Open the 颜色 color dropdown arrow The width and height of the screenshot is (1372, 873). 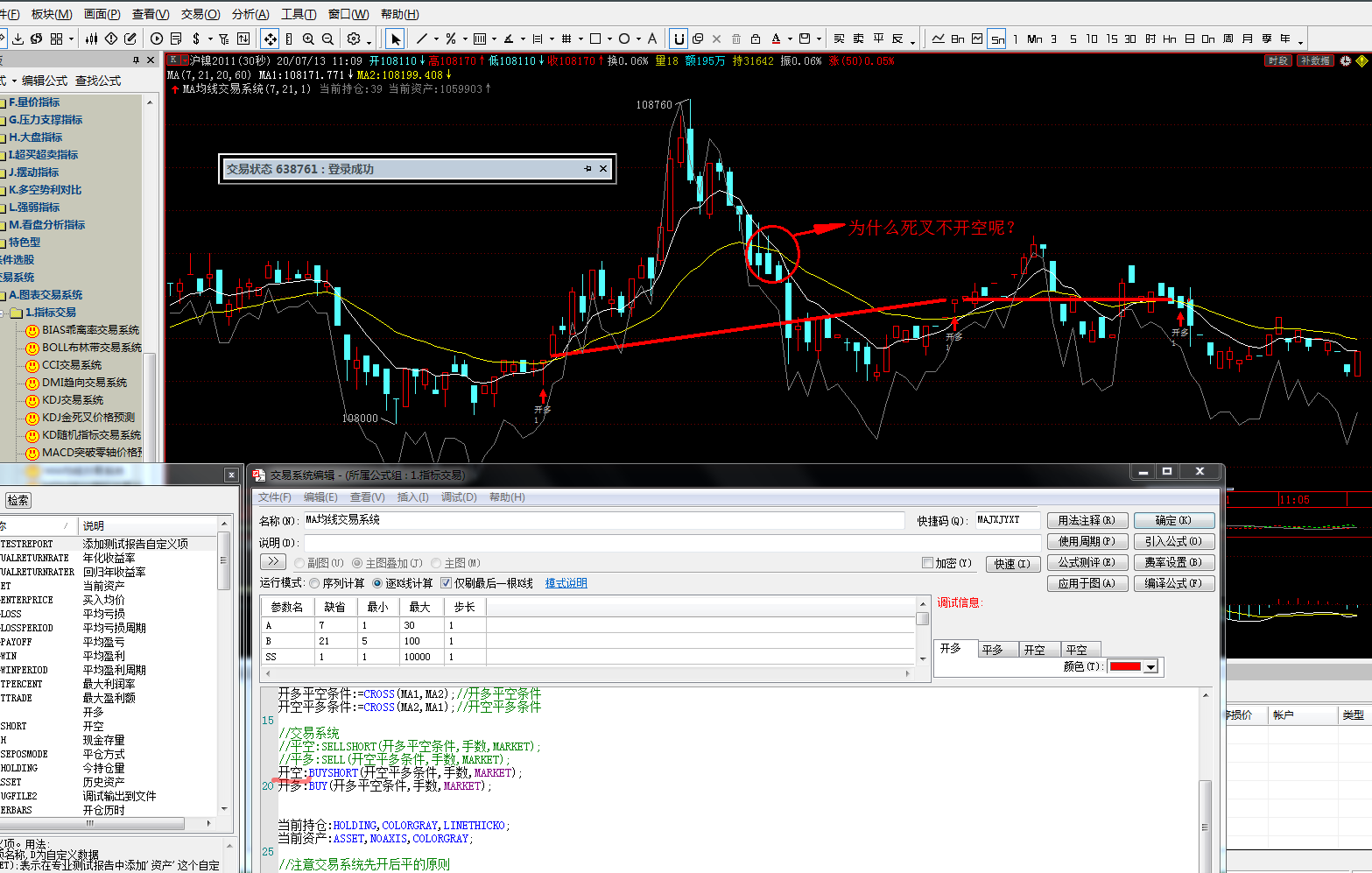tap(1150, 667)
